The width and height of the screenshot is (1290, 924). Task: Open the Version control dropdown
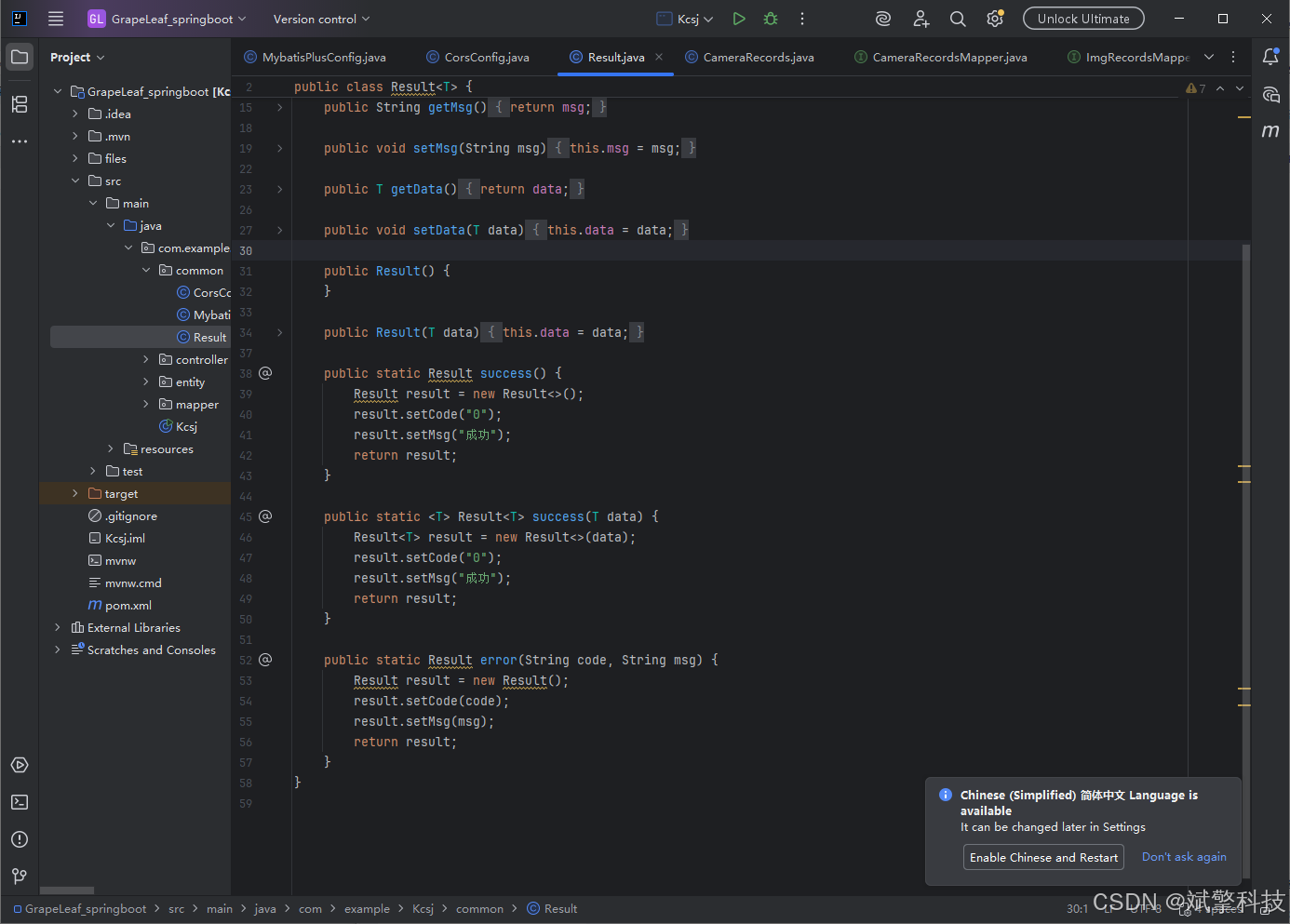[321, 19]
